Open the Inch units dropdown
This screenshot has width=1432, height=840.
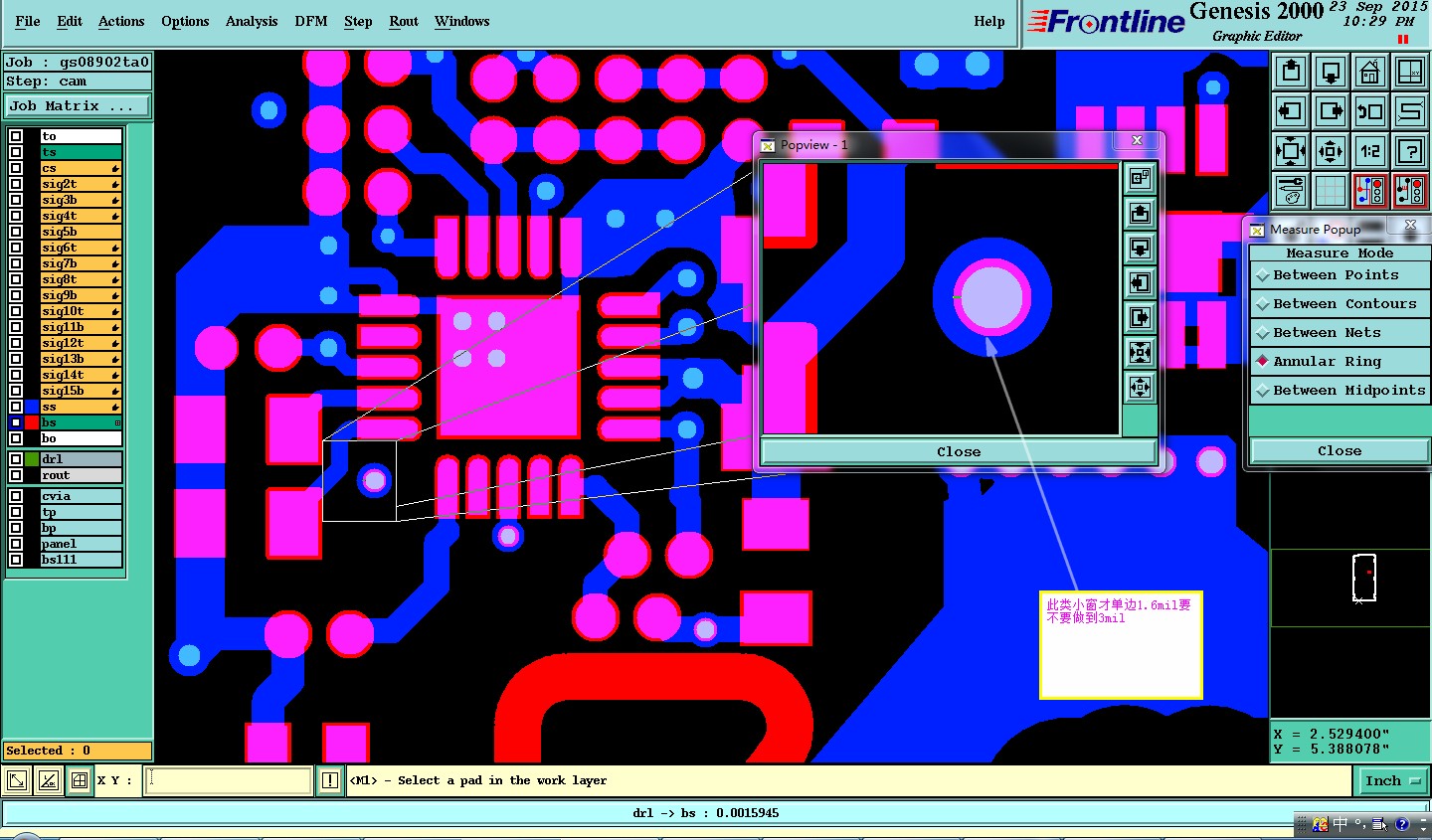tap(1392, 781)
